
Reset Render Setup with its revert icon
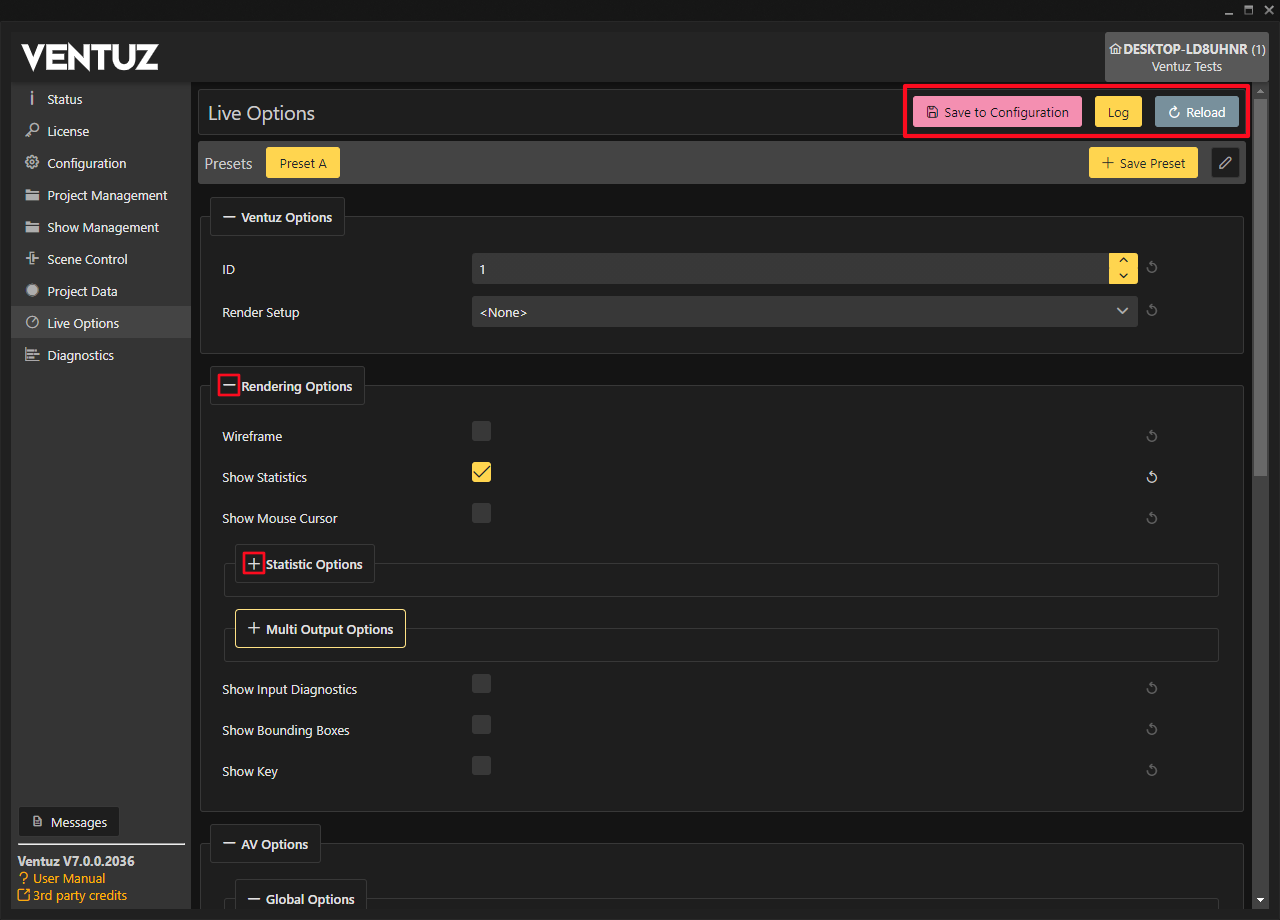[1152, 311]
